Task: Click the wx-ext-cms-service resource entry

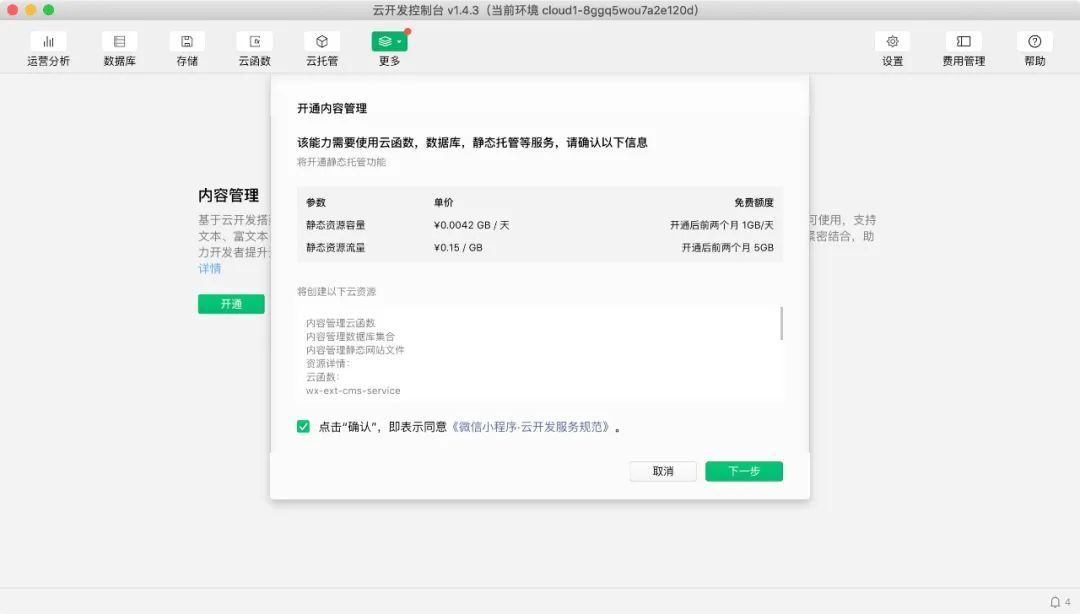Action: point(353,391)
